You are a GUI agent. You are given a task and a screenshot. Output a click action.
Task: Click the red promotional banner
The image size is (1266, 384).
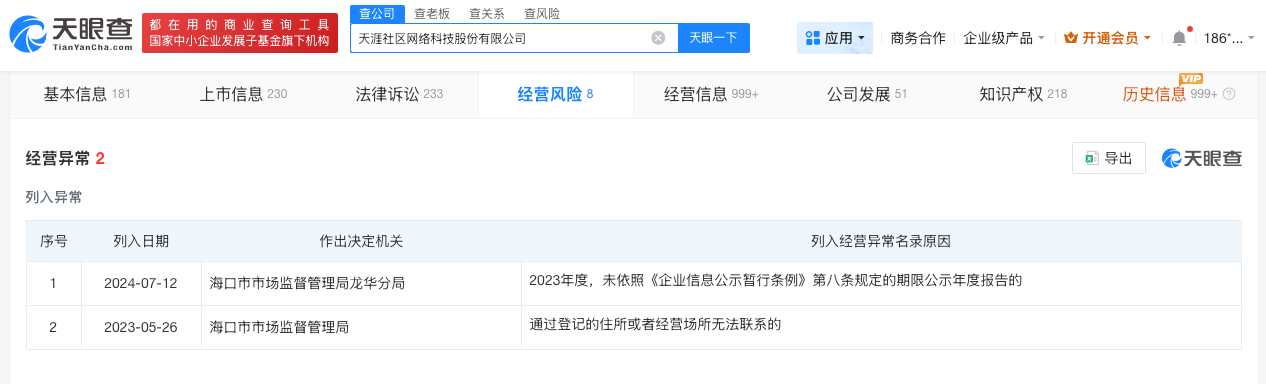pyautogui.click(x=239, y=33)
